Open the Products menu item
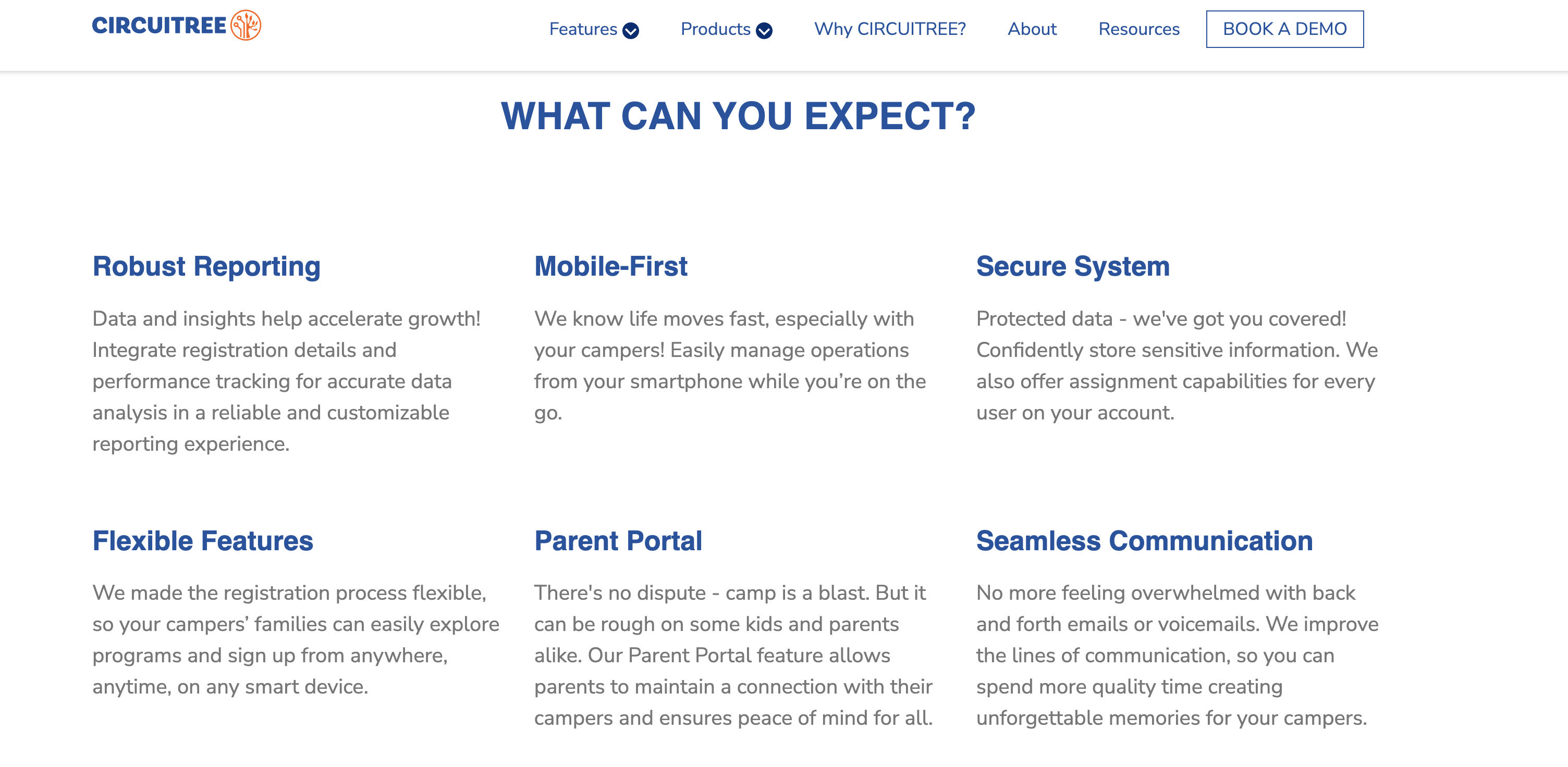Viewport: 1568px width, 767px height. click(x=715, y=29)
